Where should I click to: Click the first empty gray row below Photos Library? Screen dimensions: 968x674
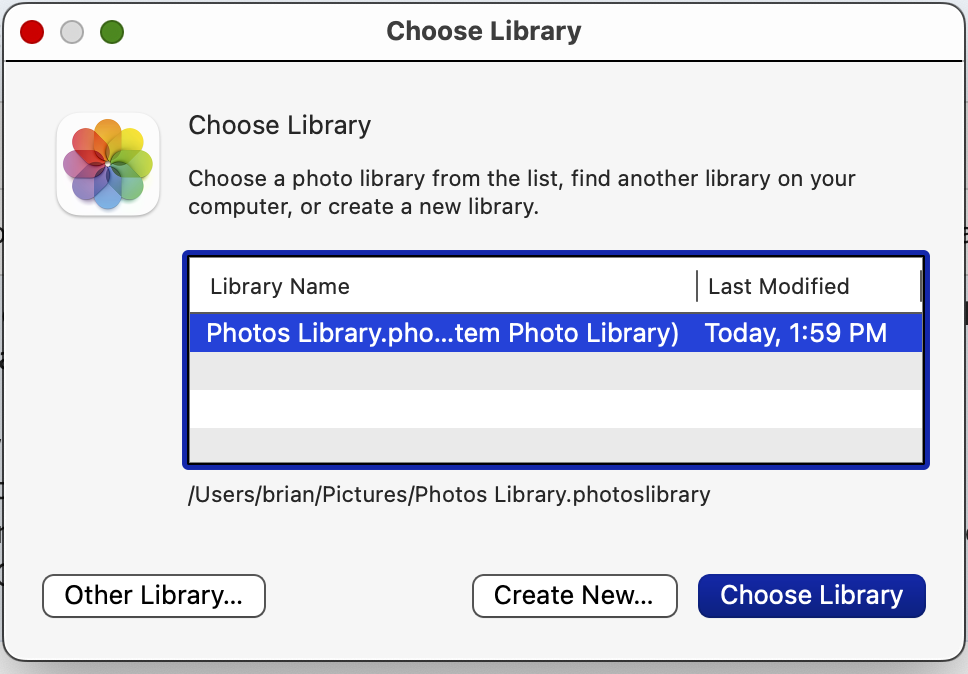click(555, 371)
